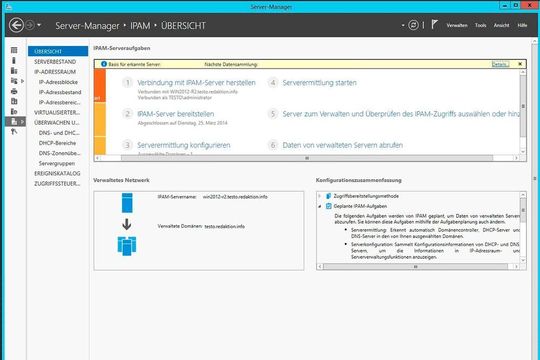
Task: Click the scroll-down arrow of the IPAM tasks panel
Action: pyautogui.click(x=523, y=152)
